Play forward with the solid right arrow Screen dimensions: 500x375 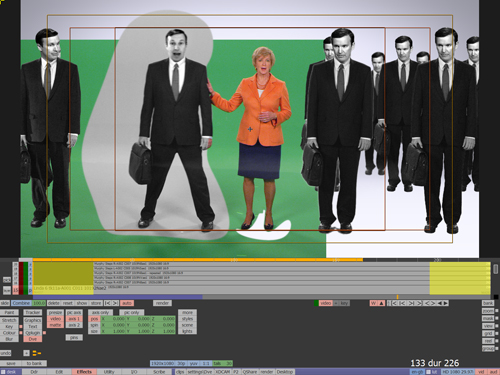(x=445, y=303)
